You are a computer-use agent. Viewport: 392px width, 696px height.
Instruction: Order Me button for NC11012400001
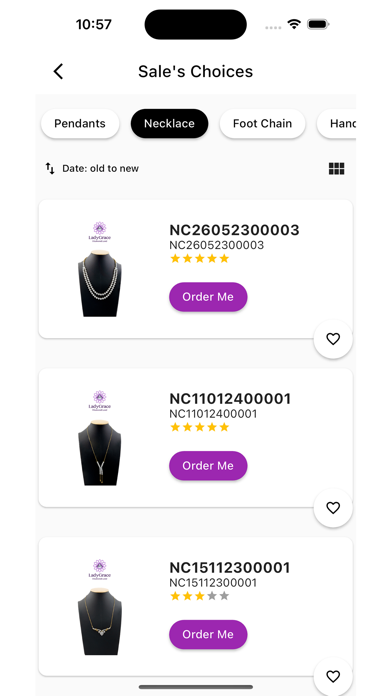pyautogui.click(x=208, y=466)
